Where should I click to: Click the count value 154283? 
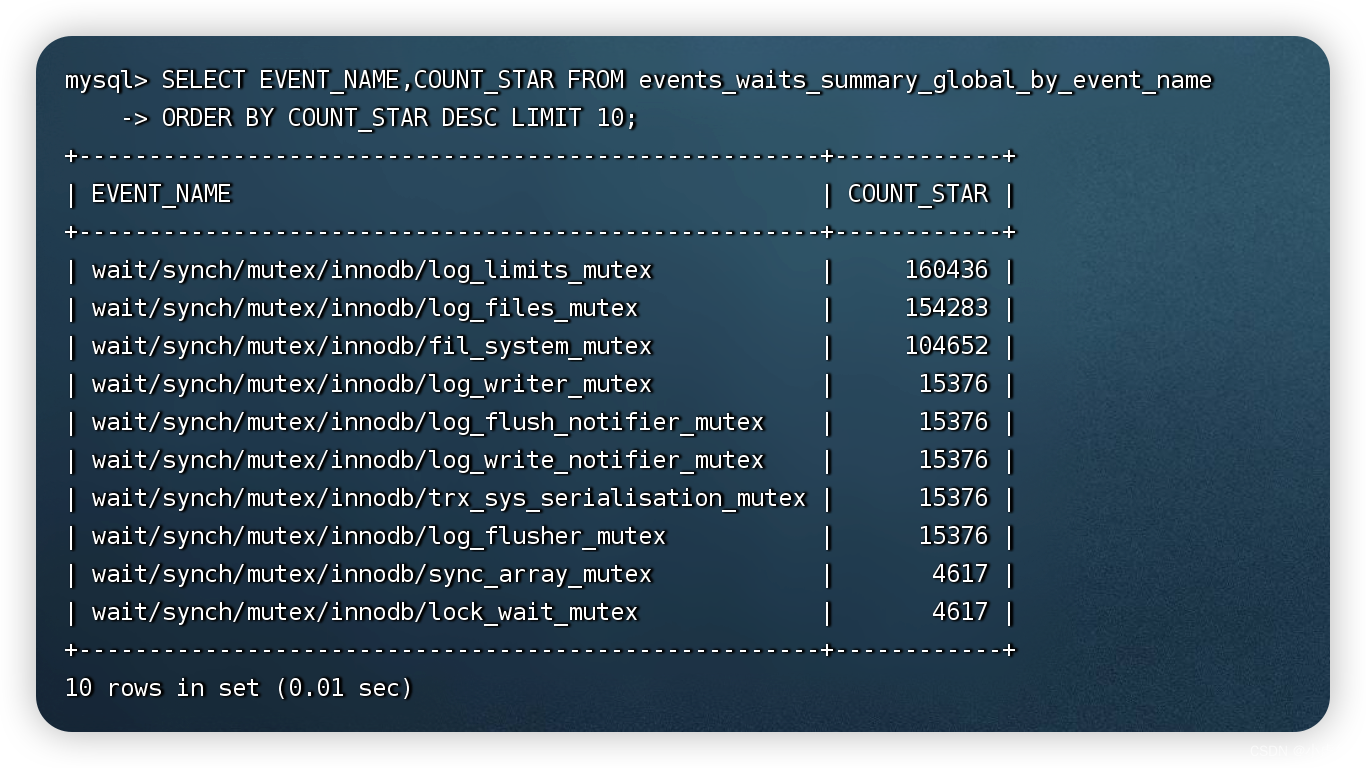pos(946,308)
